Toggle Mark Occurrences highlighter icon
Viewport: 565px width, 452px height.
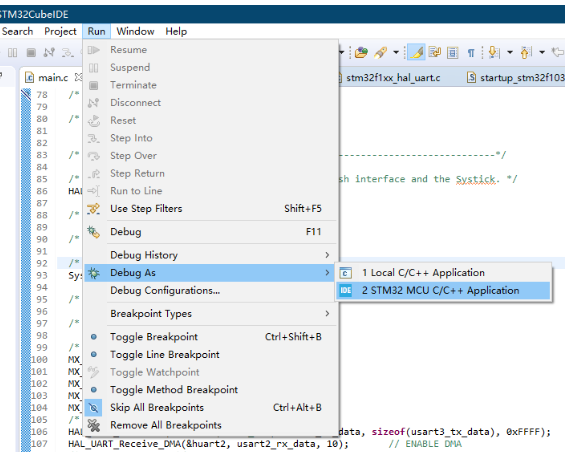click(417, 53)
